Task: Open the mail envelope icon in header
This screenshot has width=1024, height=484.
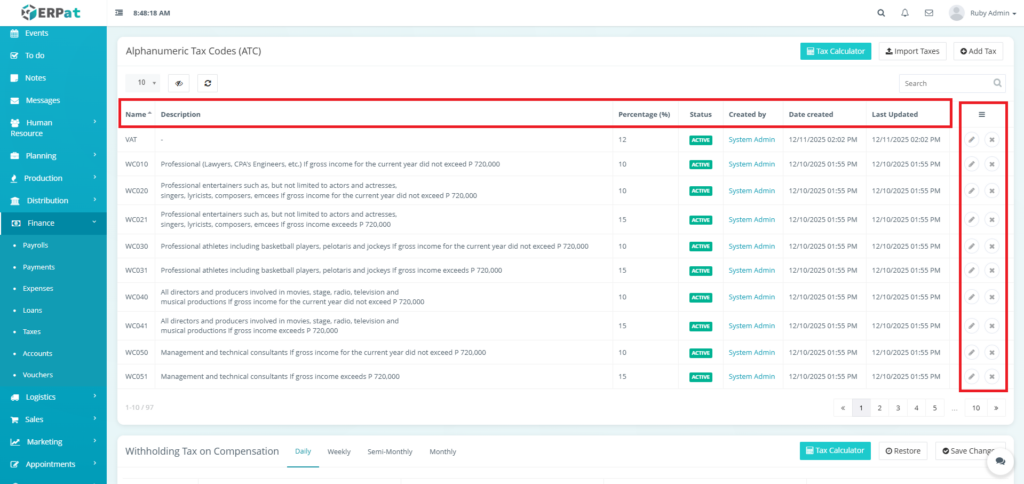Action: coord(929,13)
